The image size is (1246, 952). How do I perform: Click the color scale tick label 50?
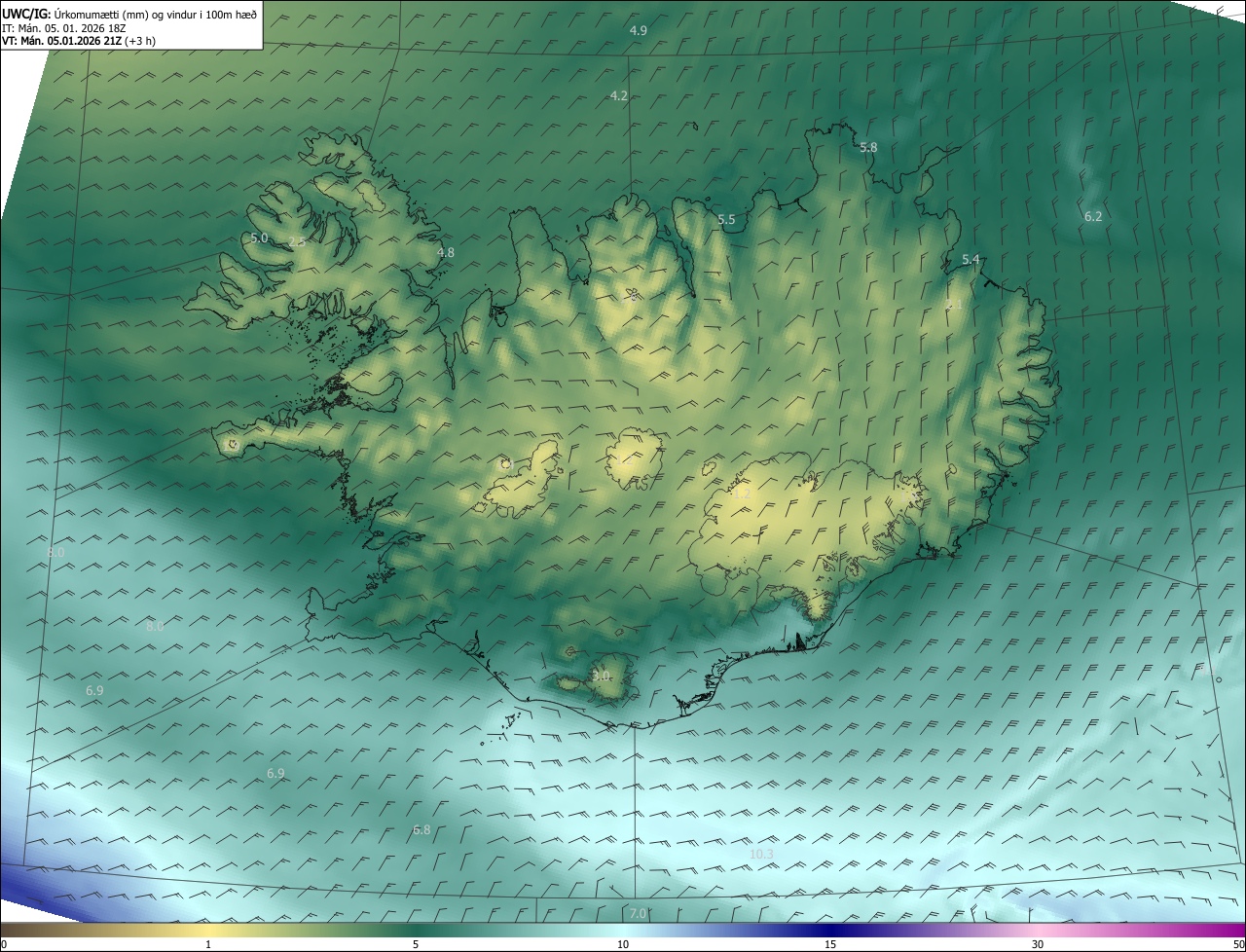(1238, 945)
